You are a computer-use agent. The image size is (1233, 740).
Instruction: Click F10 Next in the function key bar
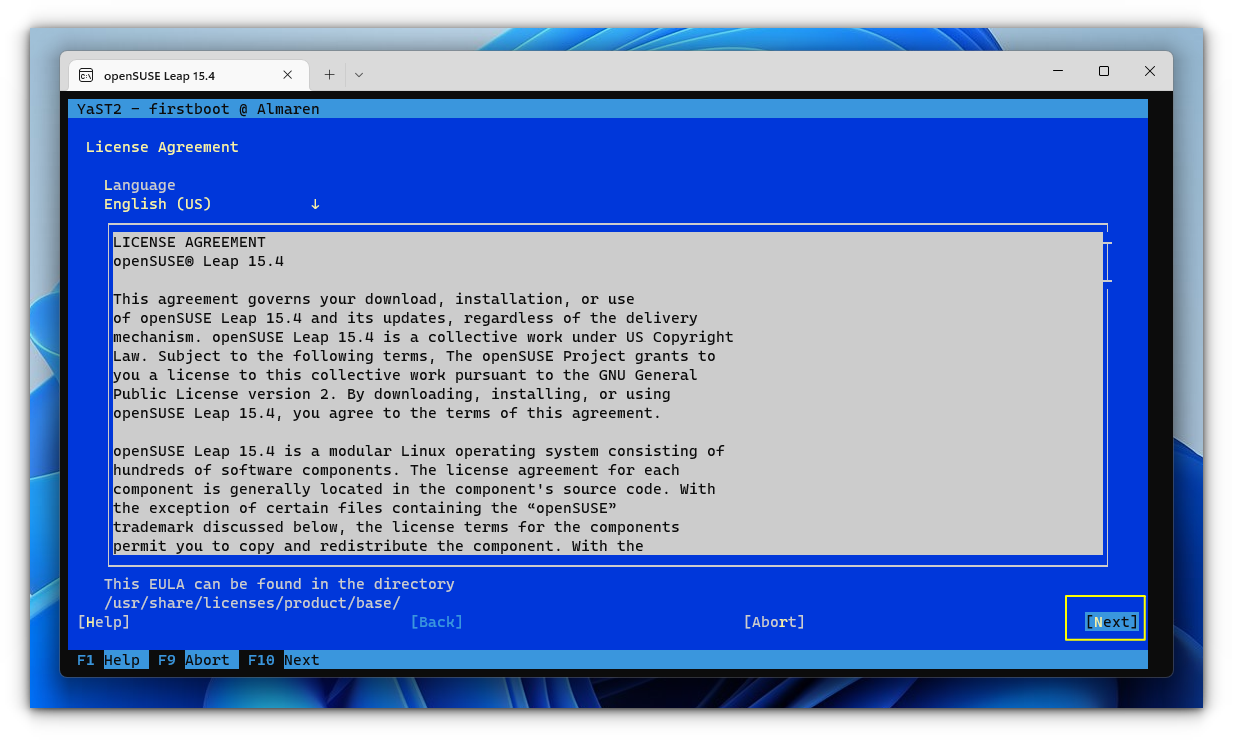[x=284, y=660]
